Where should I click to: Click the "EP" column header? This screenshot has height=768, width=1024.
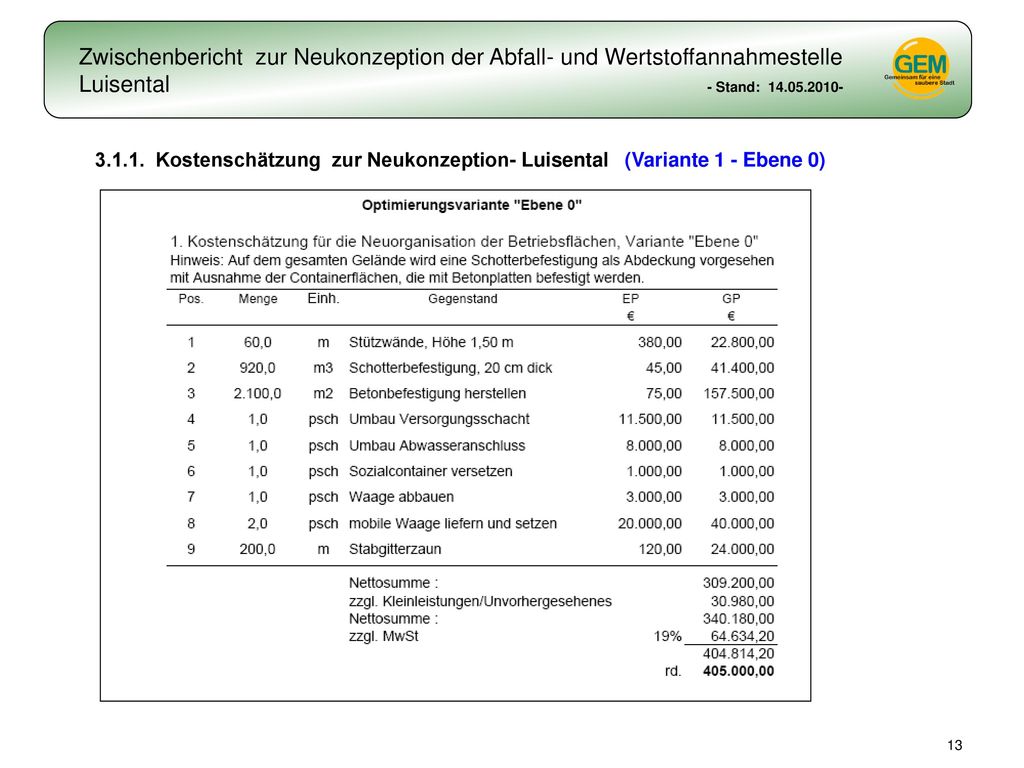pos(630,298)
